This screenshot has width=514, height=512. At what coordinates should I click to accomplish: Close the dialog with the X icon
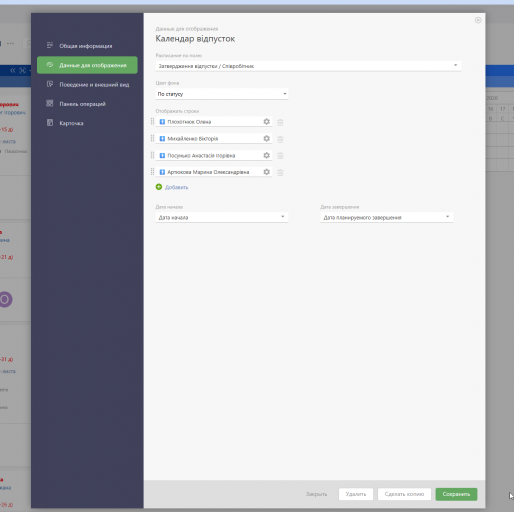[478, 20]
